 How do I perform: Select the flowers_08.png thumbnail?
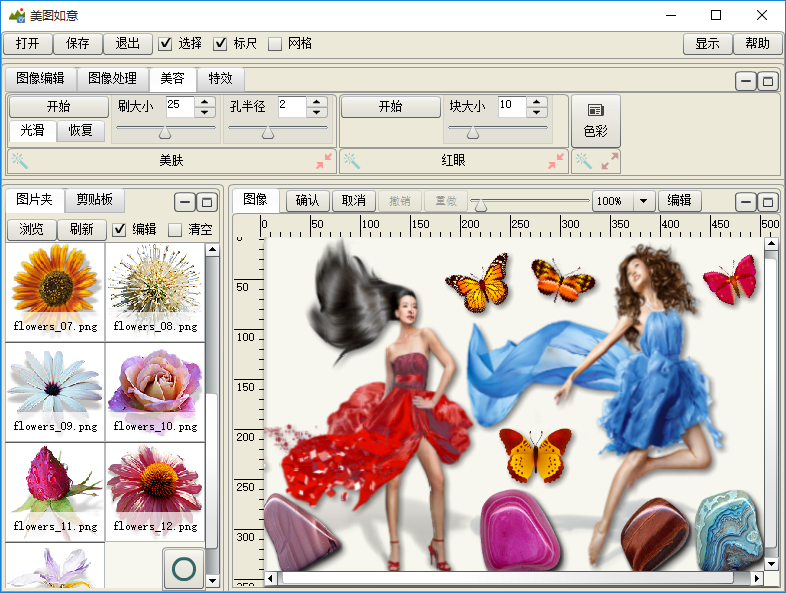coord(155,293)
